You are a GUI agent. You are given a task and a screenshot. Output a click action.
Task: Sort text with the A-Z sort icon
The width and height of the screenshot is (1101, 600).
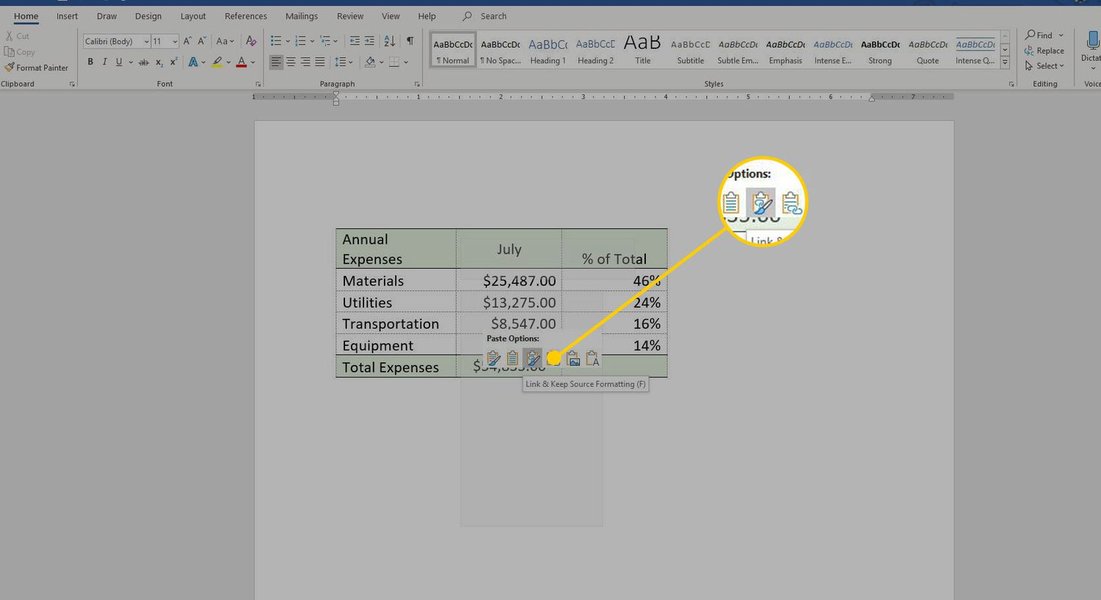[x=390, y=41]
